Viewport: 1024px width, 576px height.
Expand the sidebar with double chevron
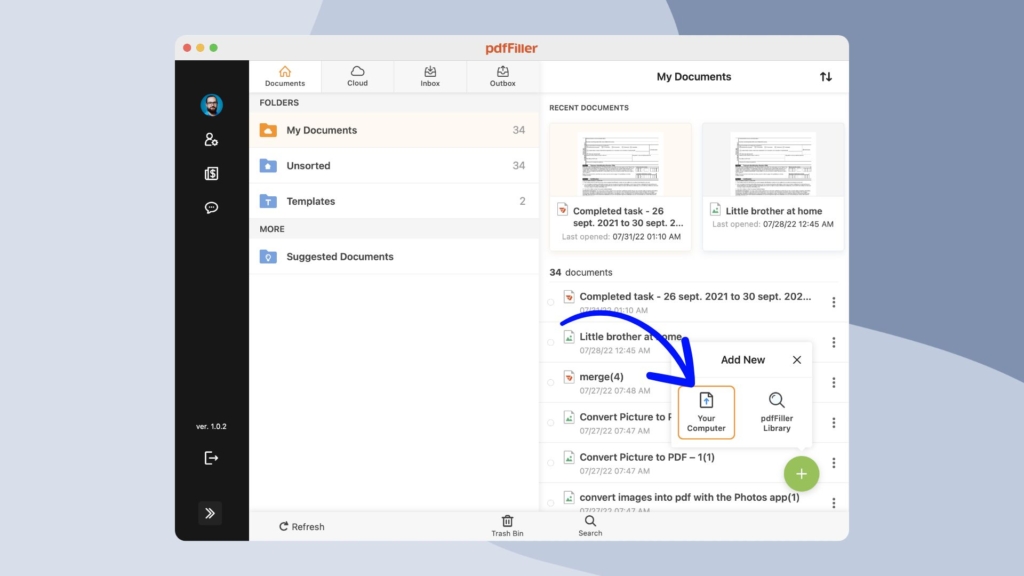[210, 513]
